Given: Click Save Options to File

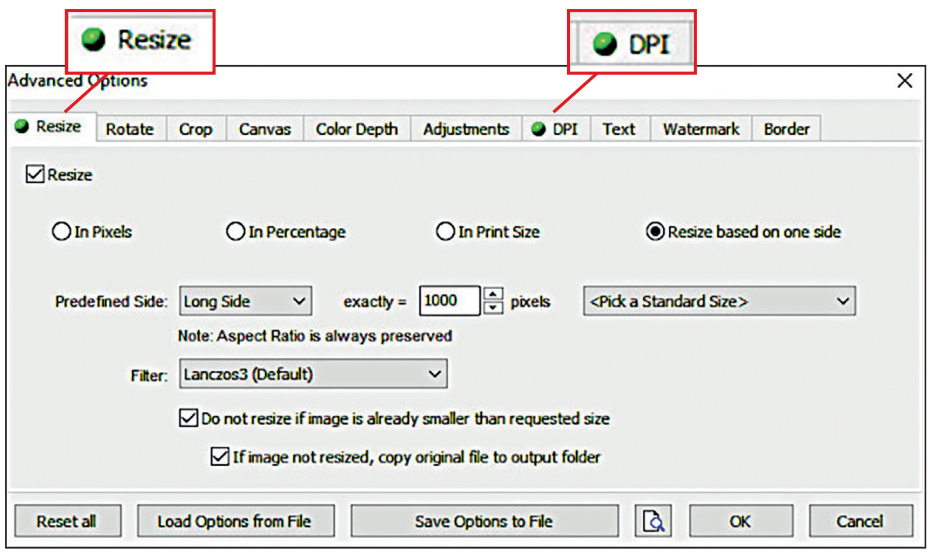Looking at the screenshot, I should click(484, 521).
